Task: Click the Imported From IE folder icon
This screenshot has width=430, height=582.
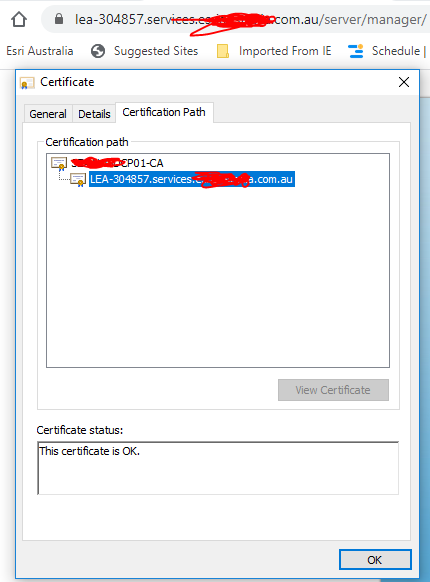Action: (x=223, y=51)
